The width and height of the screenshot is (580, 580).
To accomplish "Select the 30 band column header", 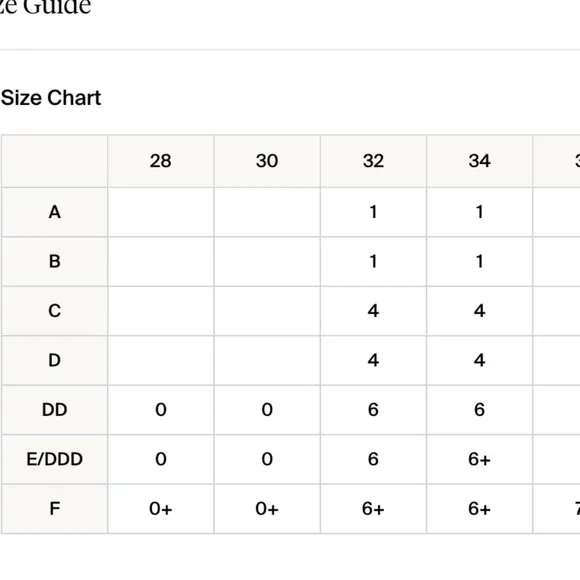I will (267, 161).
